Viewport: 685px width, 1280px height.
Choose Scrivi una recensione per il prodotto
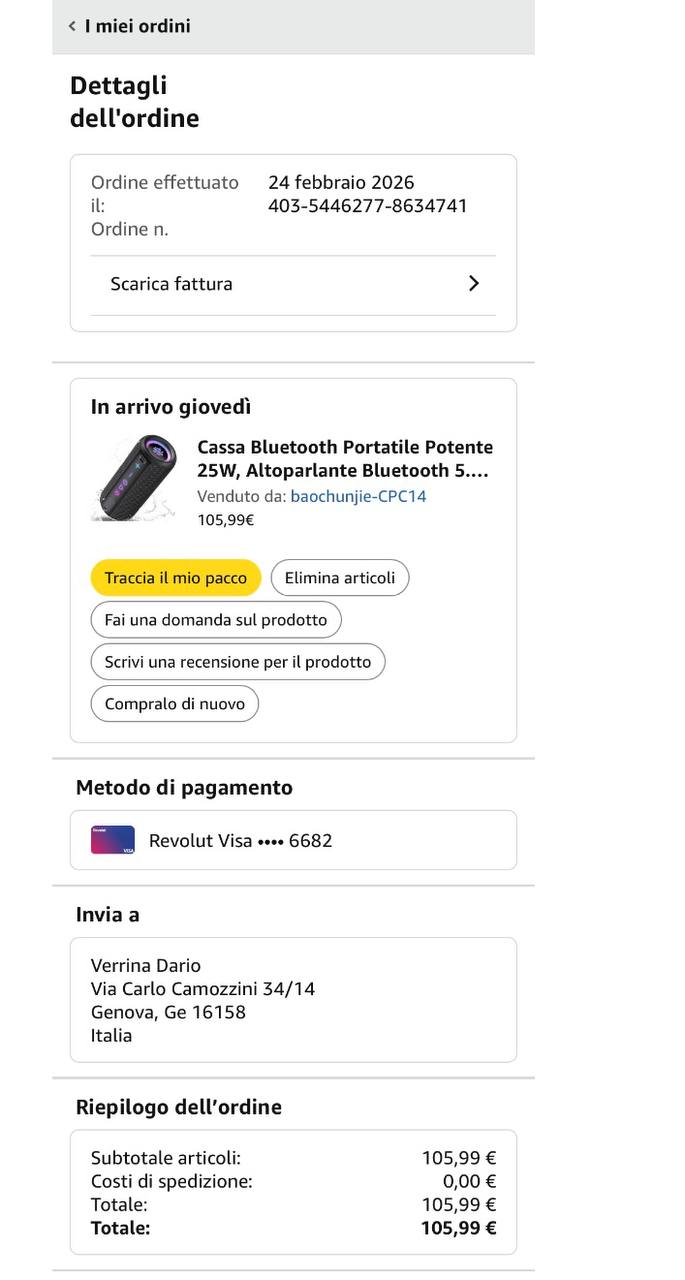[238, 662]
